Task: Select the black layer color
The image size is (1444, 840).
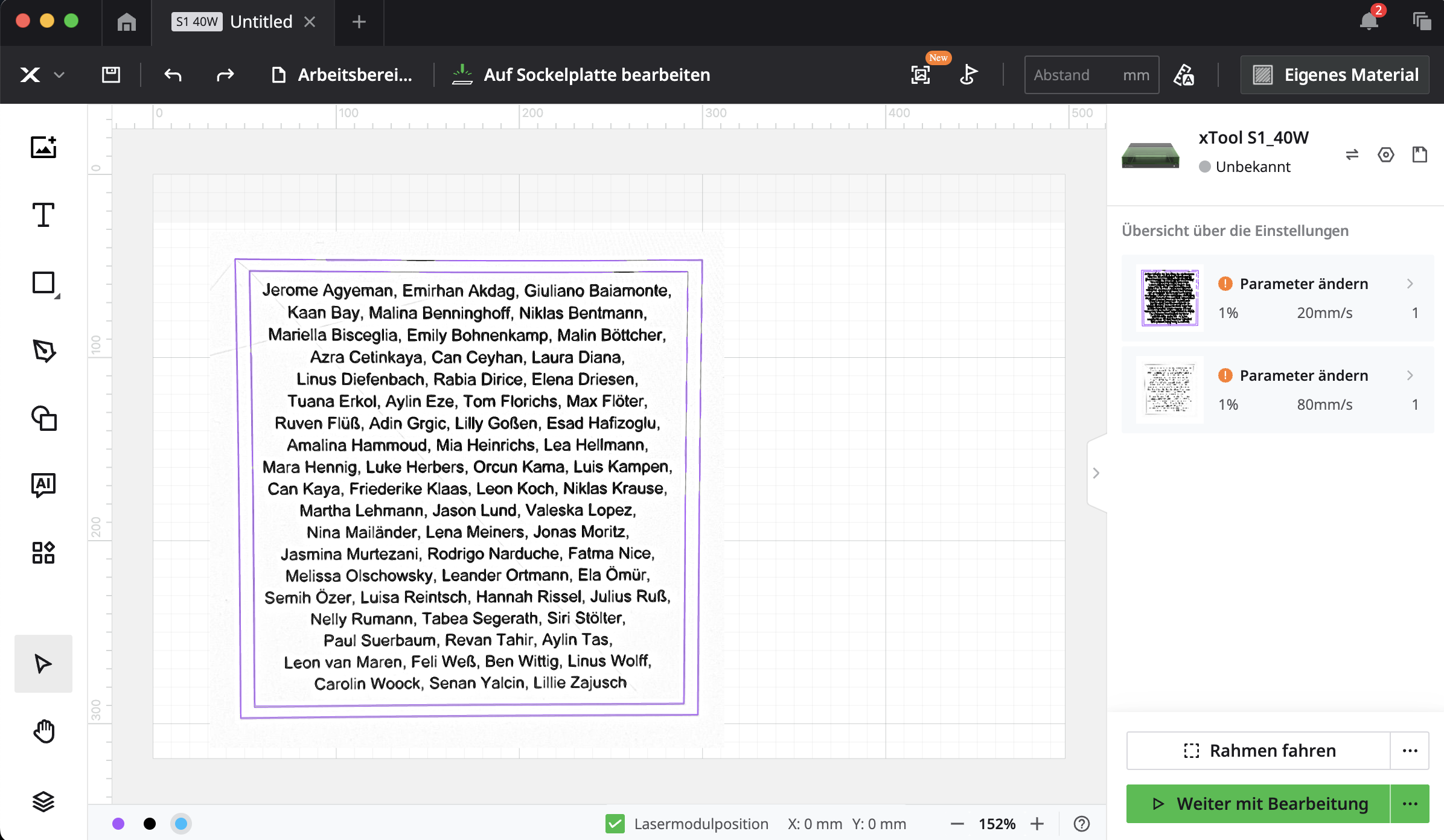Action: point(150,824)
